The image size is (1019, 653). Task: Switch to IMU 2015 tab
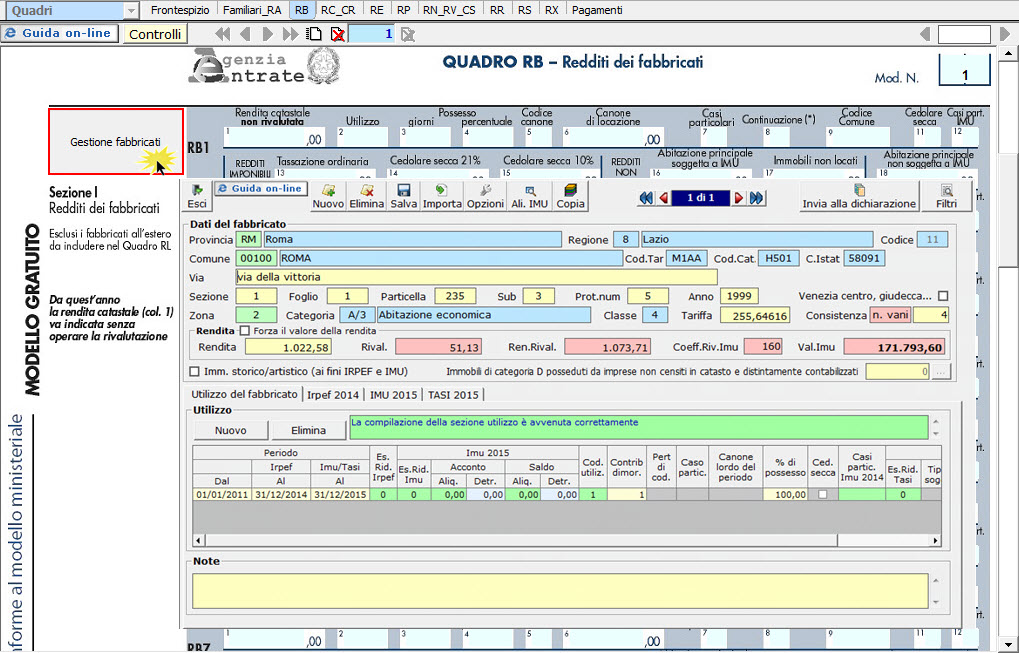coord(393,394)
